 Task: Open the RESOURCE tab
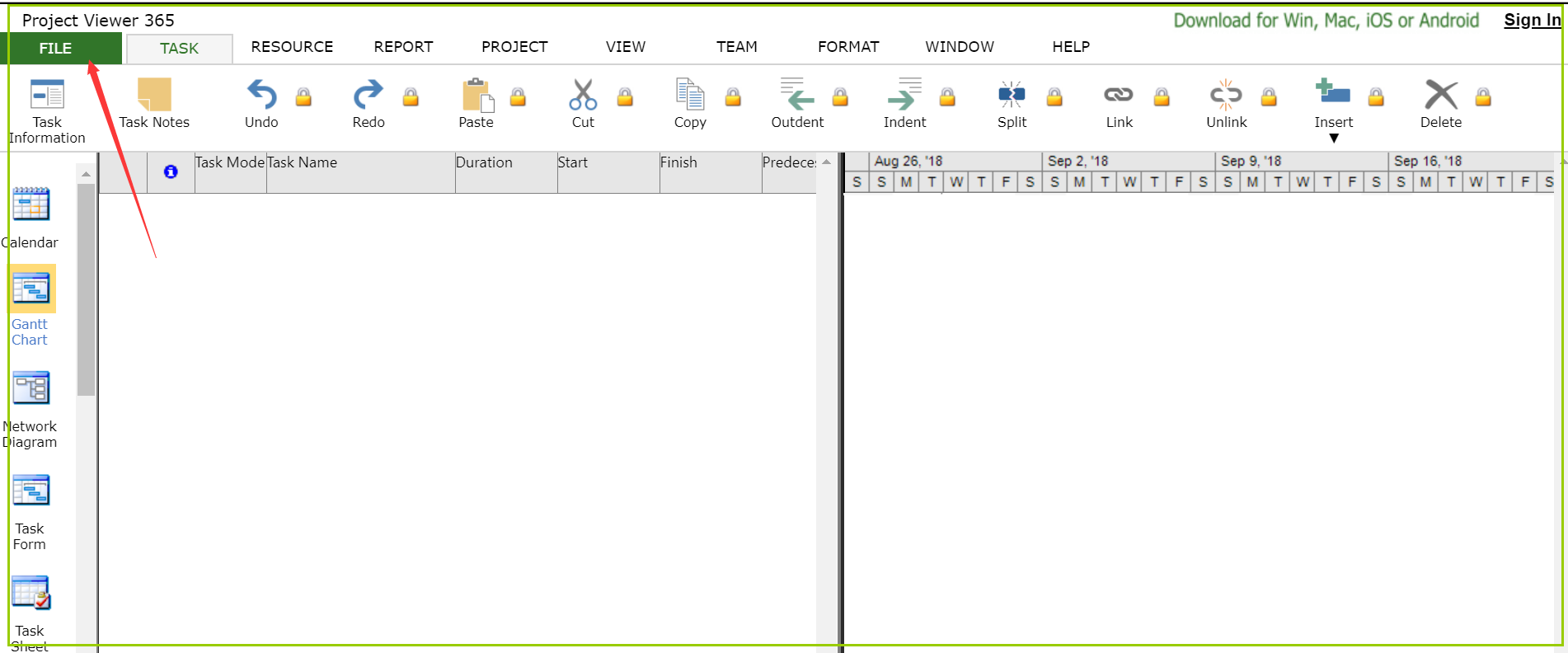(x=292, y=47)
